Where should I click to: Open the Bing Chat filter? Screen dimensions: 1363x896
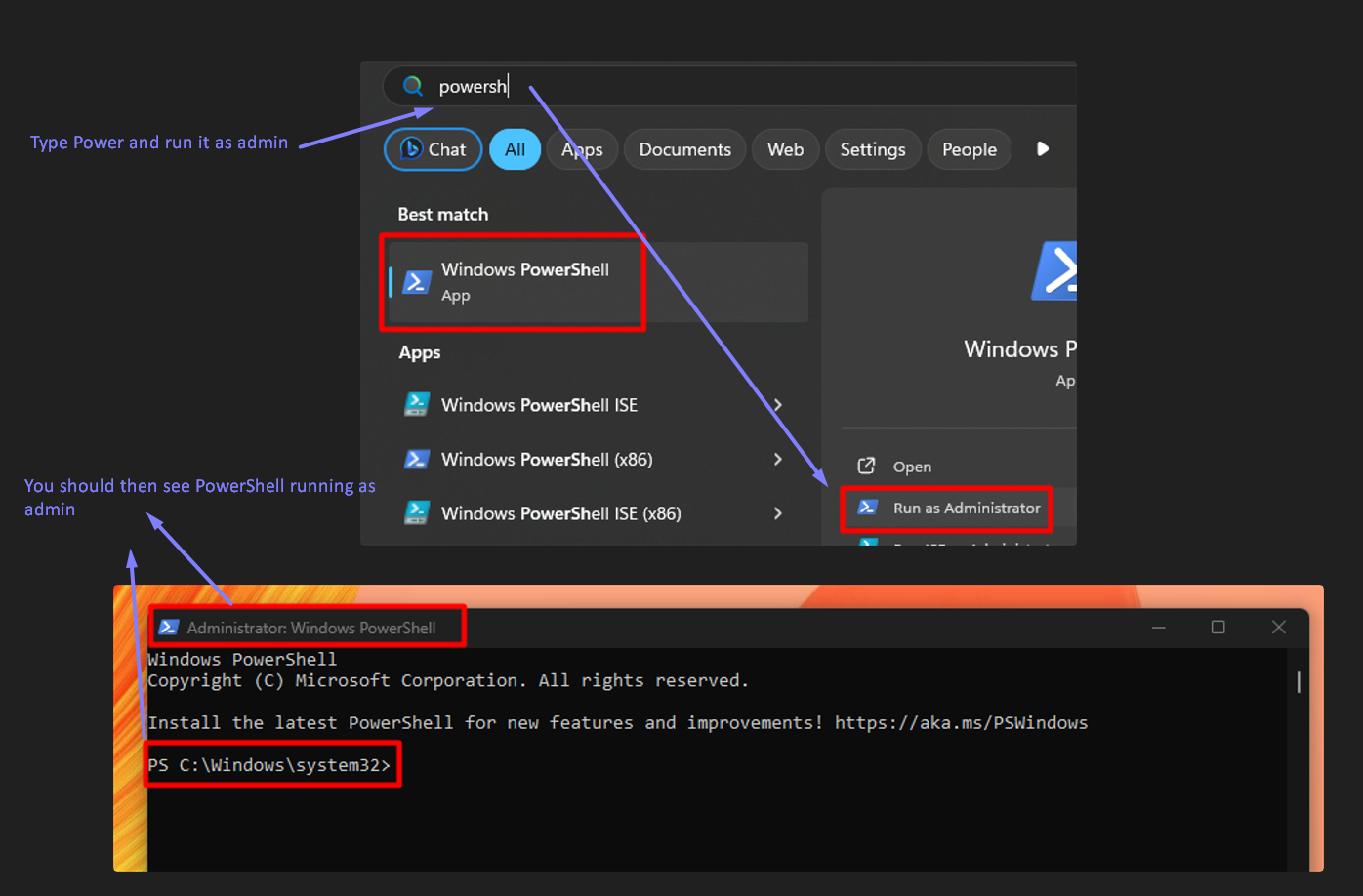434,149
